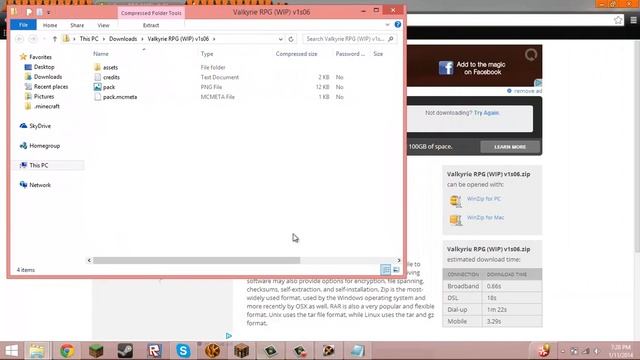Select the credits text document icon

click(97, 77)
